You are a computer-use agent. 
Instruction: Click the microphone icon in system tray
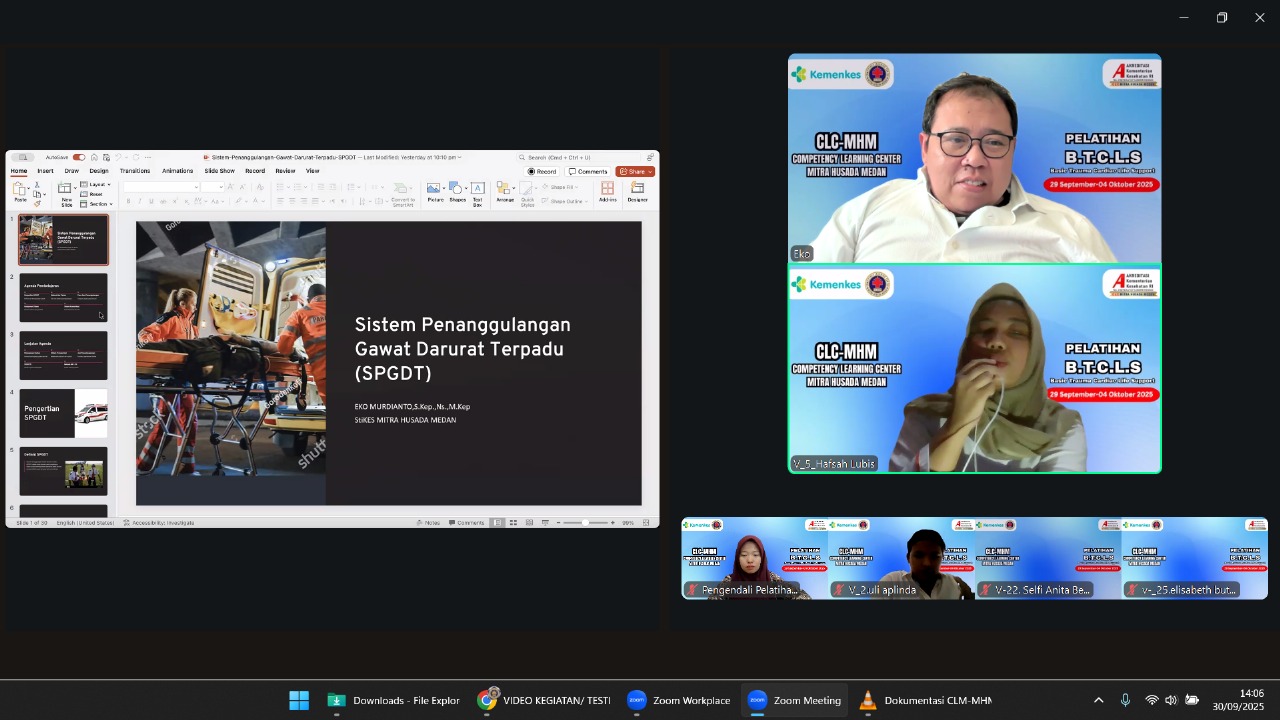point(1125,700)
